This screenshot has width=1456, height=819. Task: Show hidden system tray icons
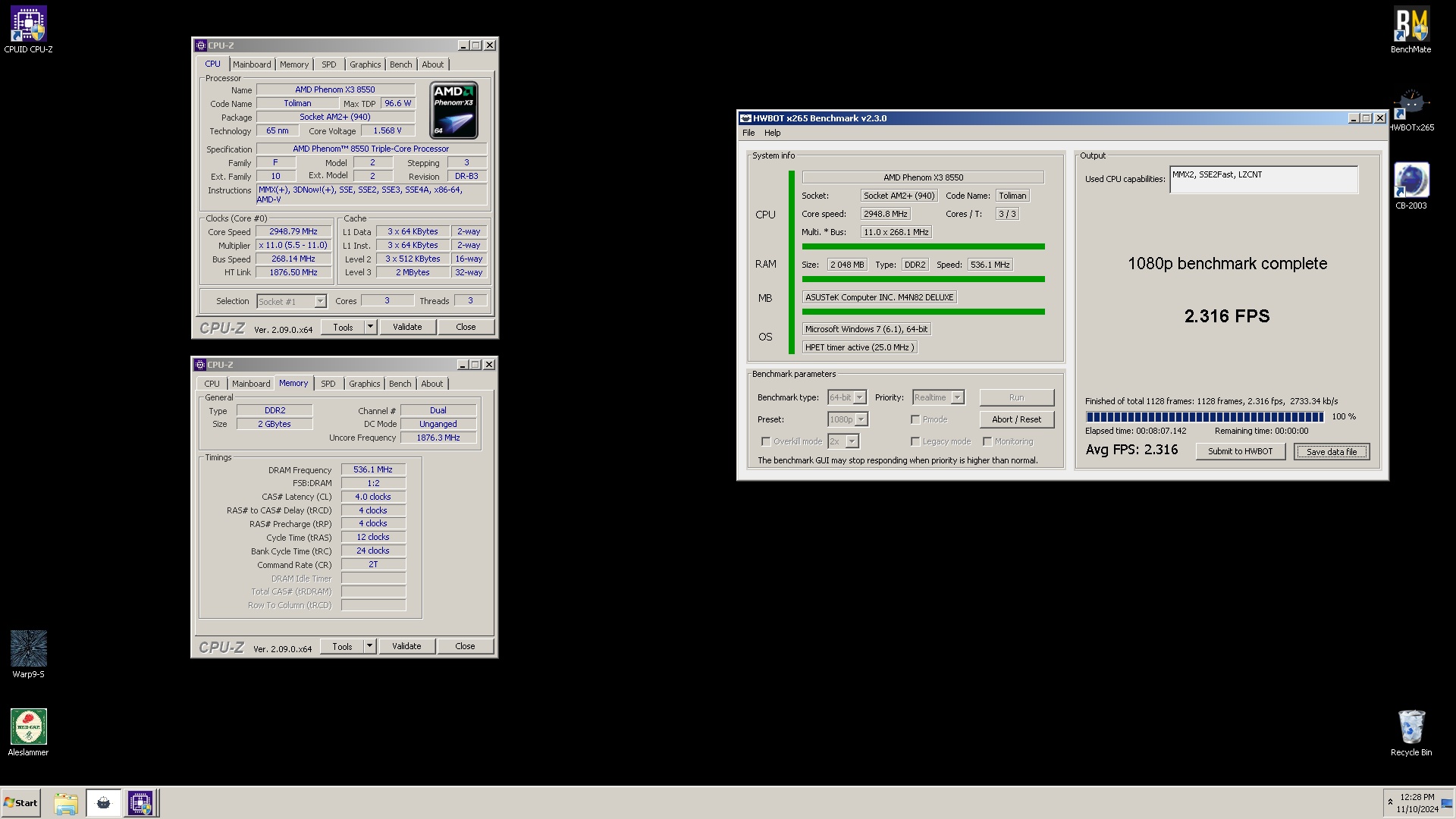click(1390, 802)
